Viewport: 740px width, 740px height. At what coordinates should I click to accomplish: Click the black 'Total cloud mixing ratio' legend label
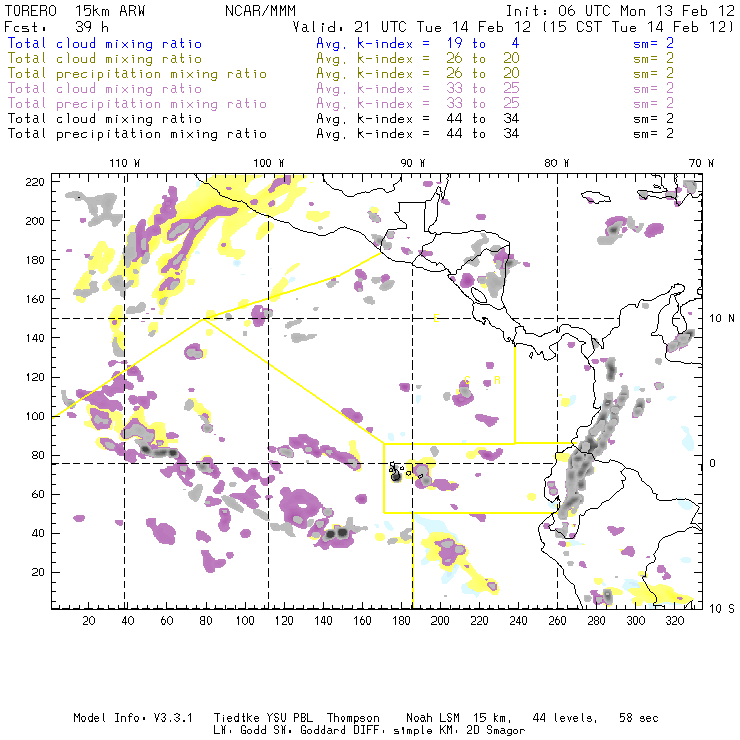tap(105, 118)
